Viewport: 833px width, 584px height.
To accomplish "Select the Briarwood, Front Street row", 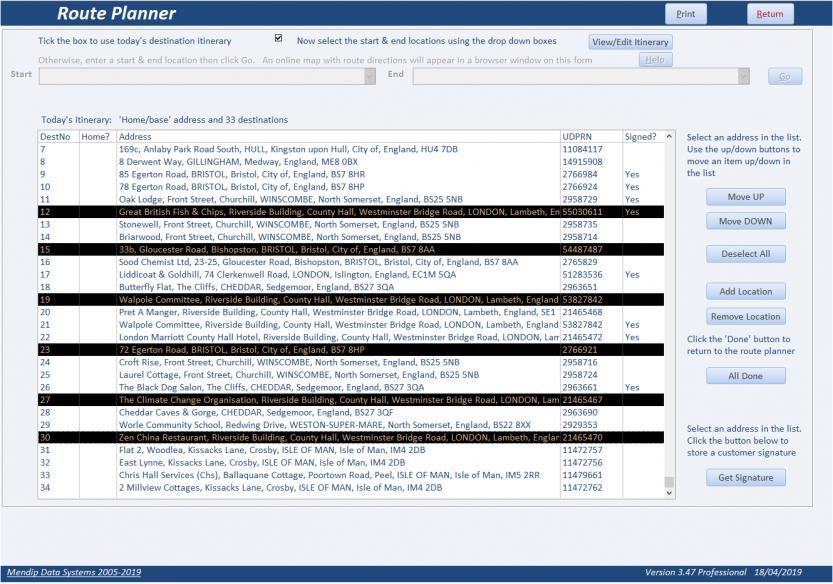I will tap(351, 237).
